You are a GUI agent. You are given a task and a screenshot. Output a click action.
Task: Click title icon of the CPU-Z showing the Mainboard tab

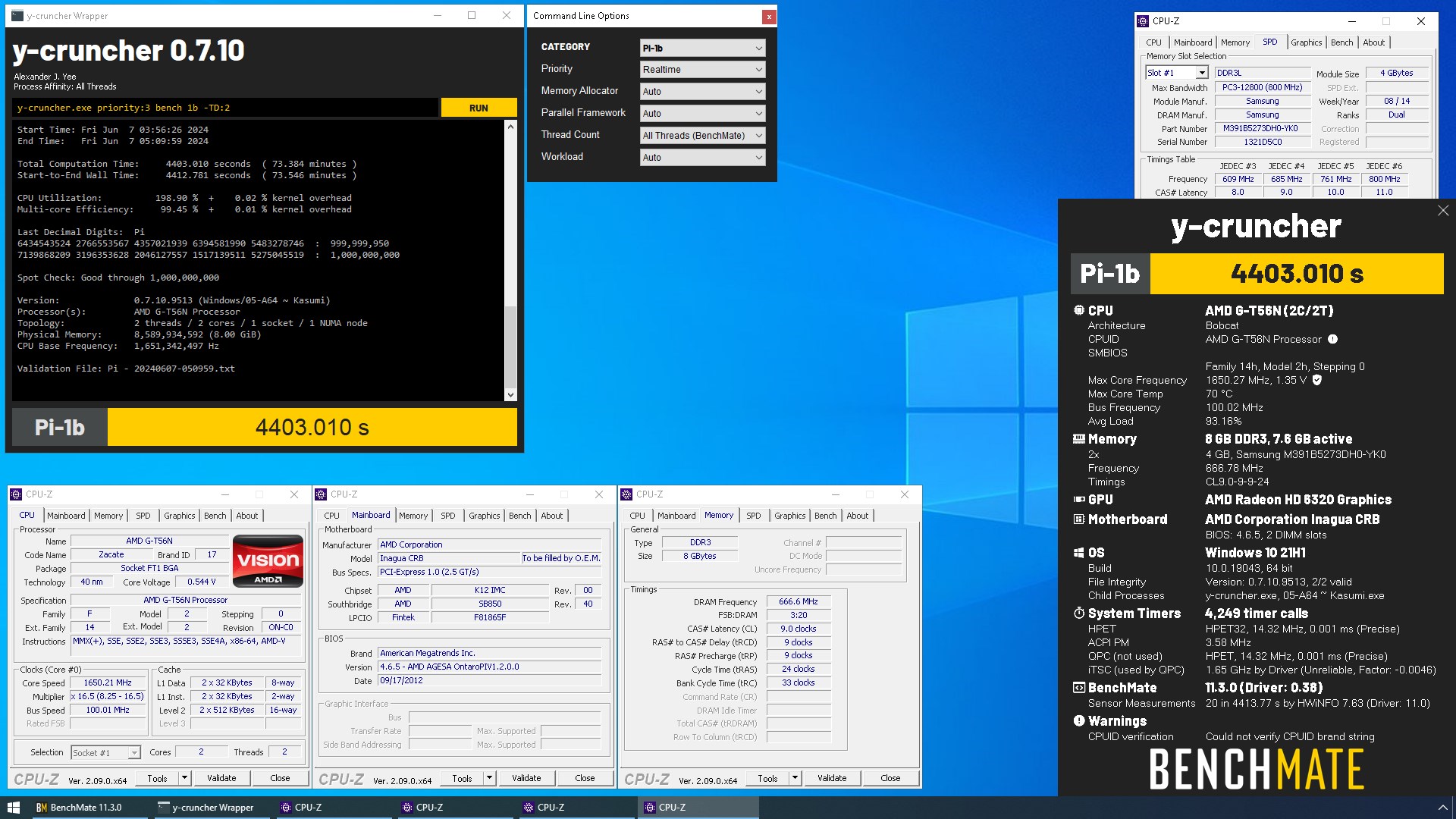[x=321, y=494]
